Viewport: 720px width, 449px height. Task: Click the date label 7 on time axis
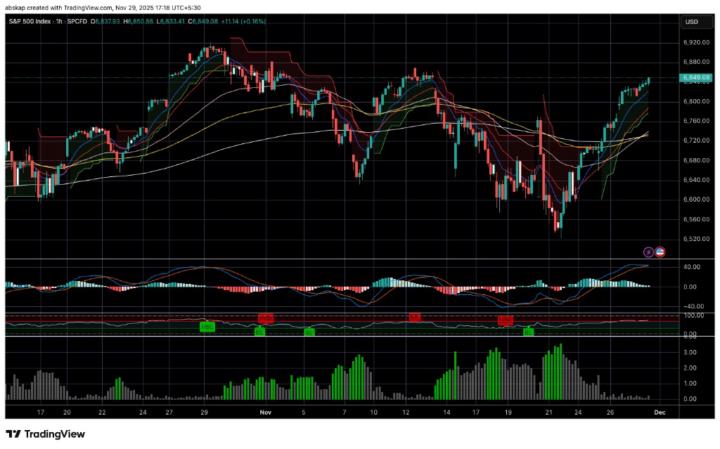344,412
